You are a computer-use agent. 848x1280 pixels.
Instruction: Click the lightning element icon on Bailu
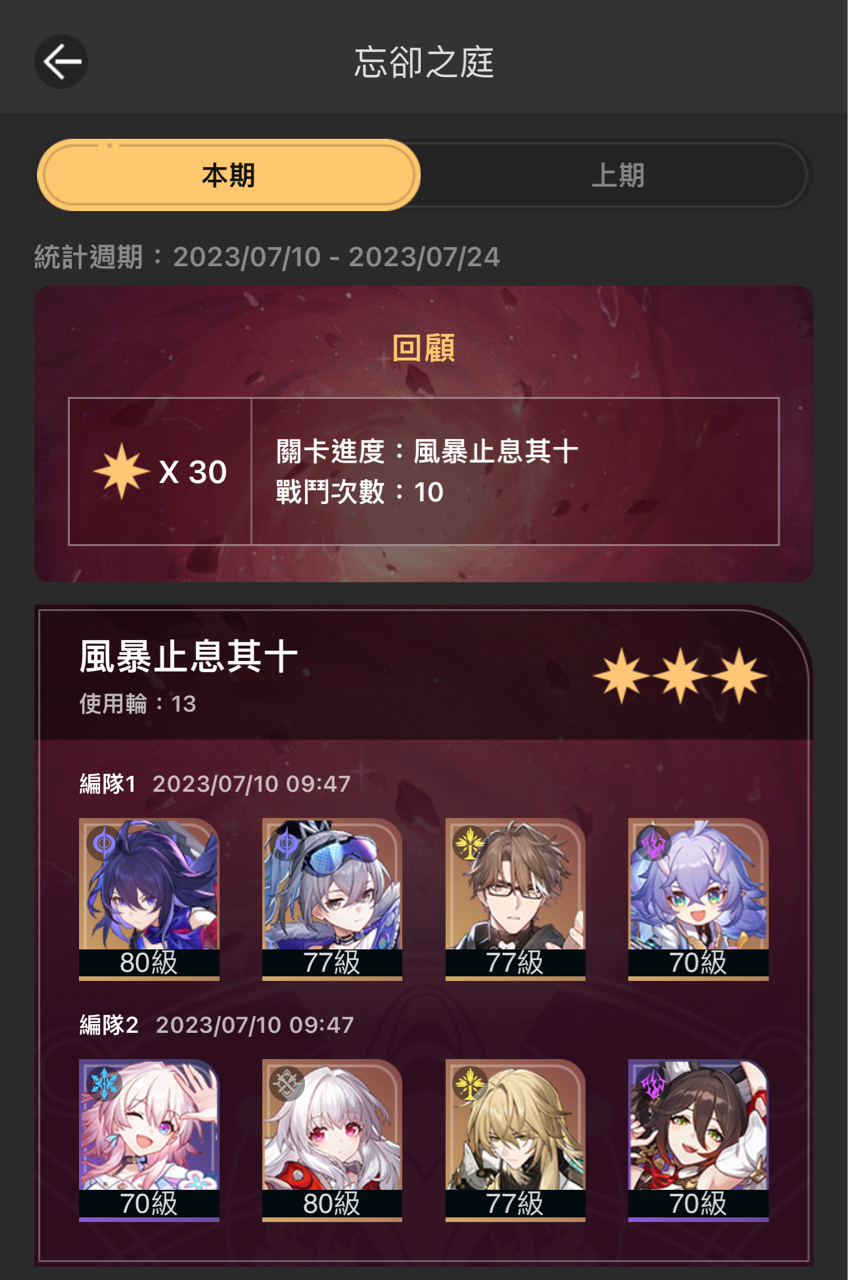[x=652, y=842]
